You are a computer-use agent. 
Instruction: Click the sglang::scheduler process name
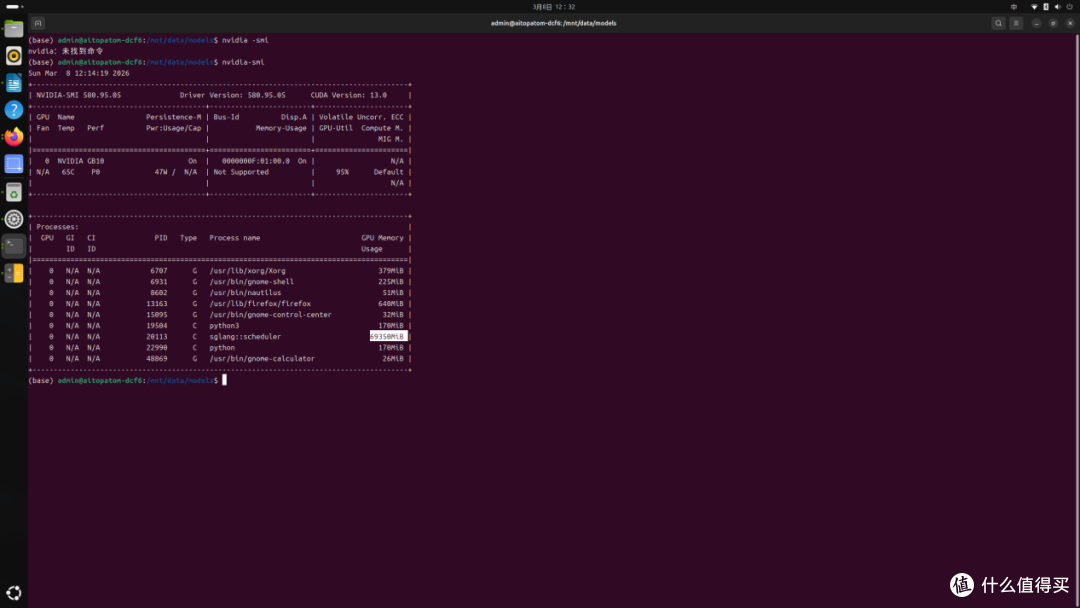(245, 337)
